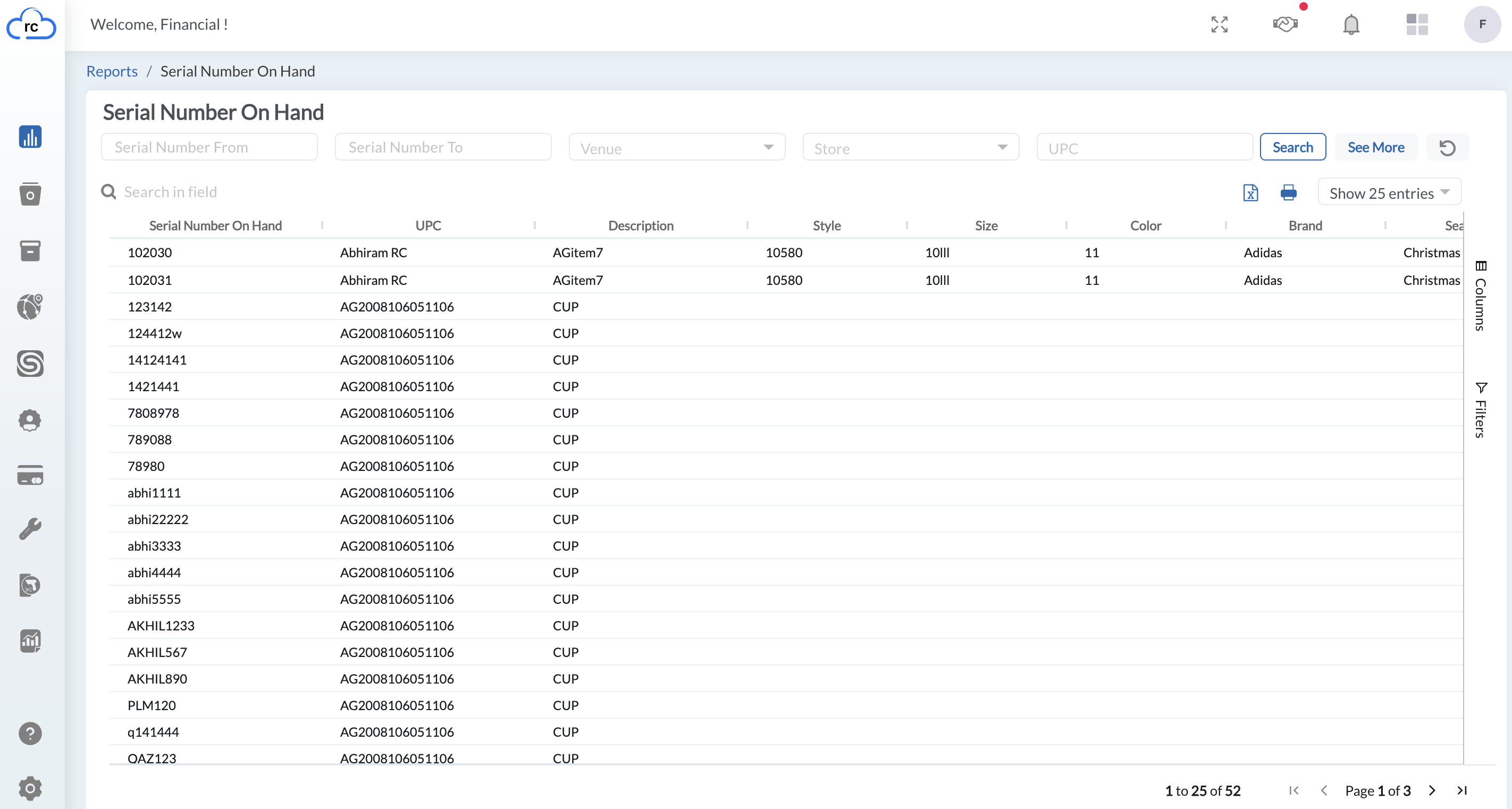Open Show 25 entries dropdown
Image resolution: width=1512 pixels, height=809 pixels.
pos(1389,192)
